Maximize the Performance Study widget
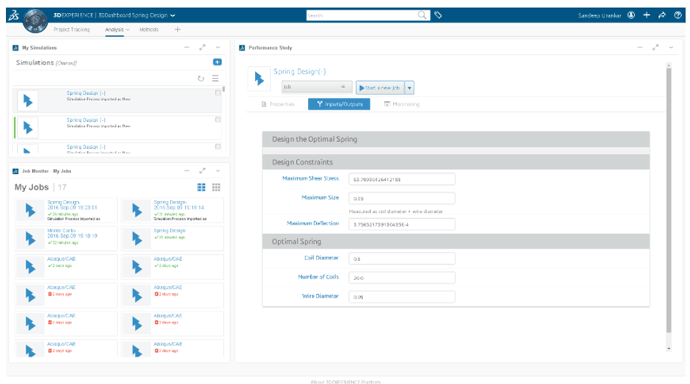This screenshot has width=690, height=384. pos(655,47)
